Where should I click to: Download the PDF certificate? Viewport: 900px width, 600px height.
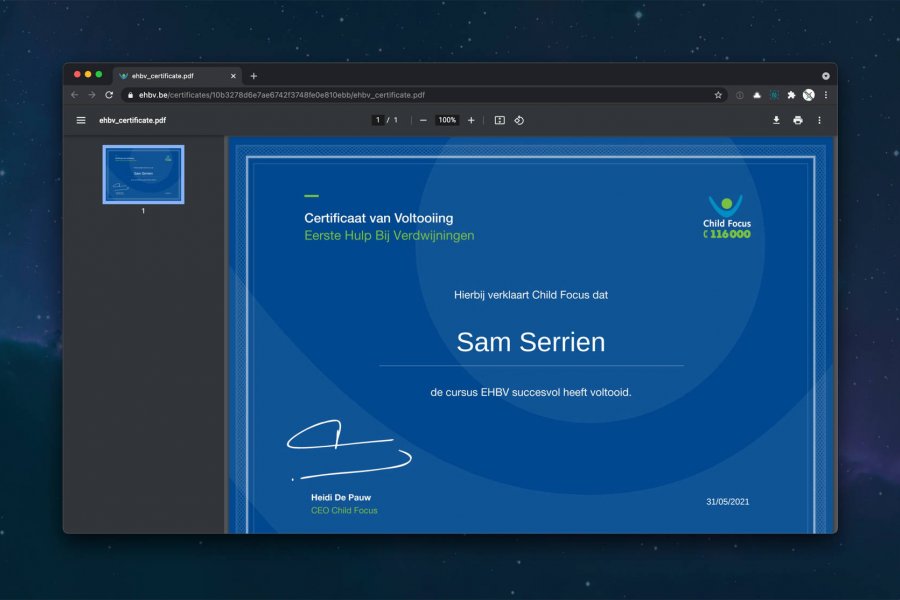776,120
